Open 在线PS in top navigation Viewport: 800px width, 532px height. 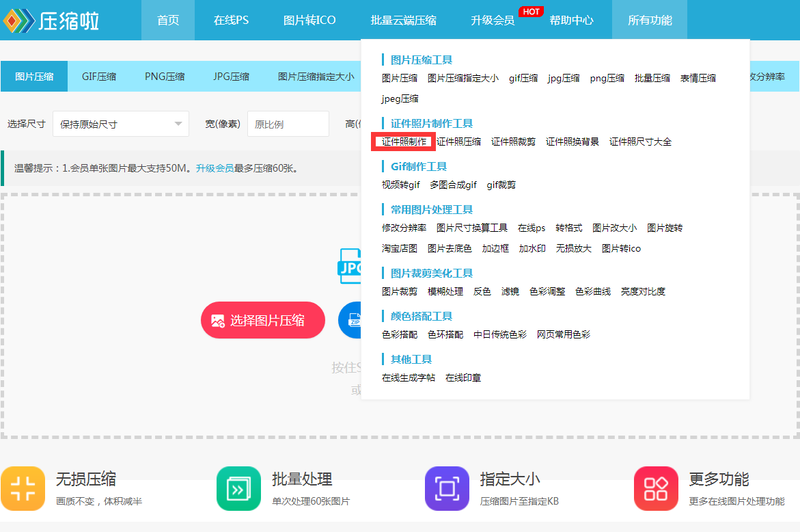pyautogui.click(x=231, y=20)
